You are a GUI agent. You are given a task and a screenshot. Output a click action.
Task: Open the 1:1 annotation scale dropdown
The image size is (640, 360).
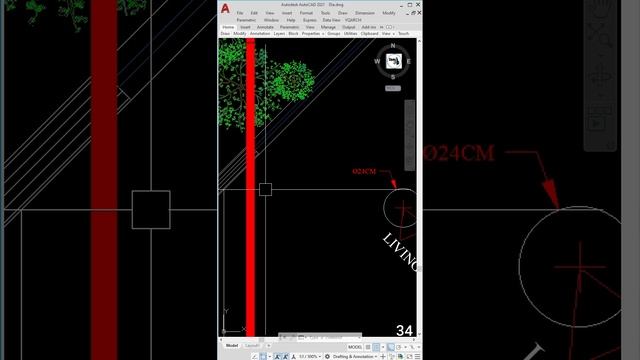(310, 356)
